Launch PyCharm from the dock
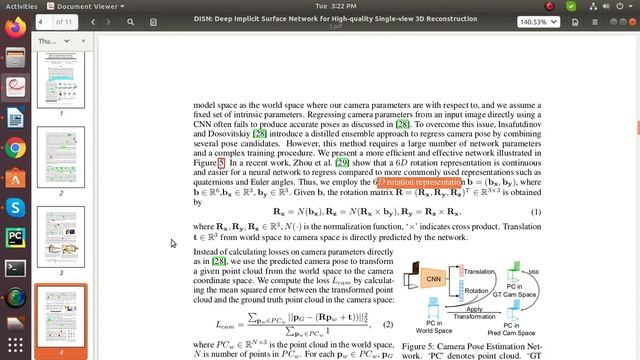 (16, 238)
